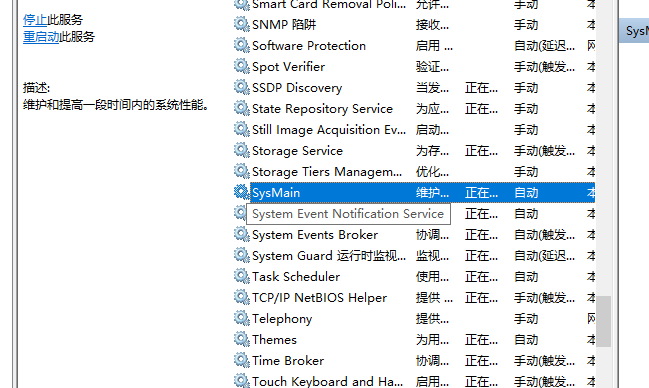Select the Spot Verifier service name

click(288, 67)
